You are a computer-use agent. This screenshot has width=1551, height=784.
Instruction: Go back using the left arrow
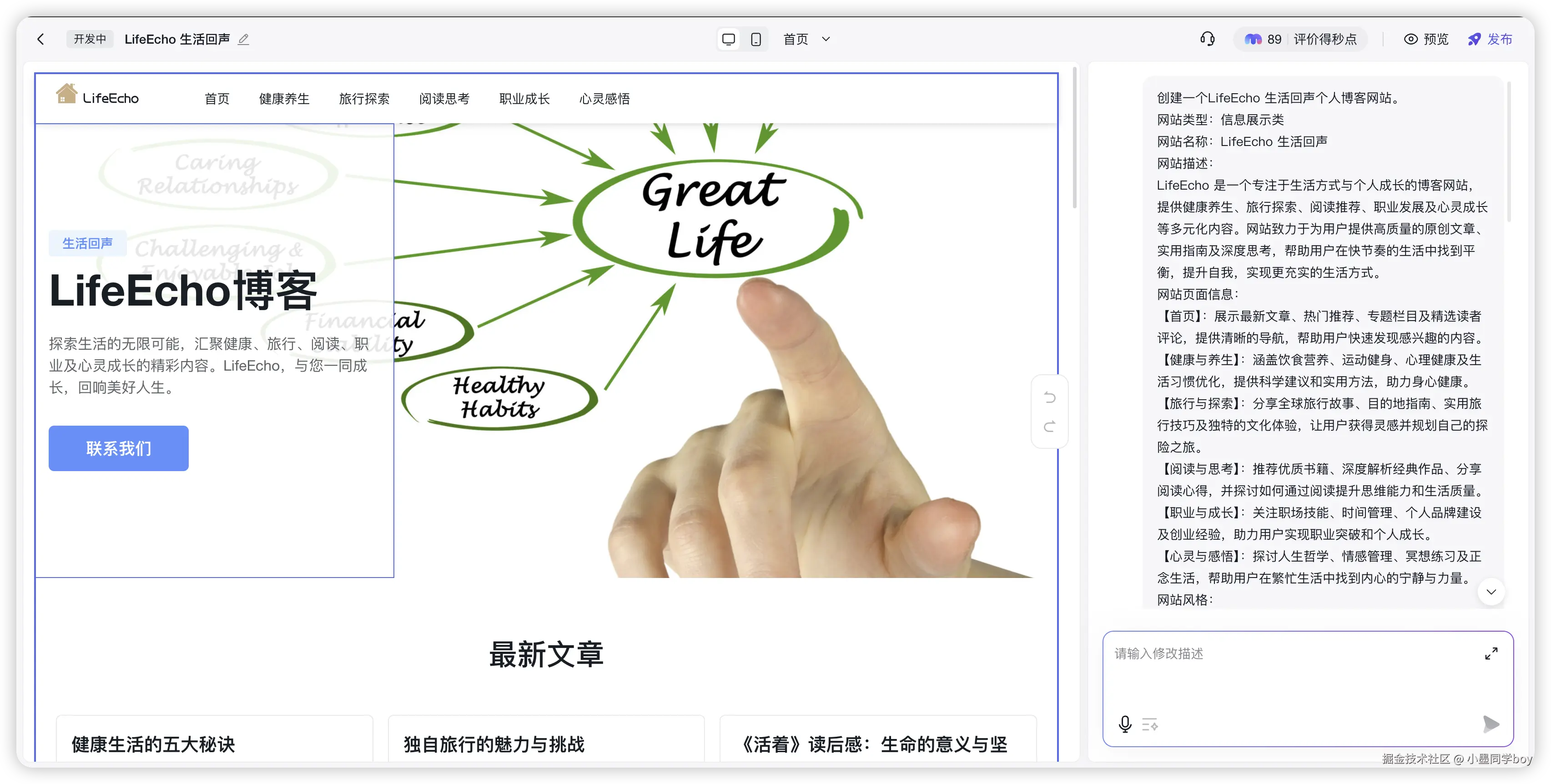[41, 39]
